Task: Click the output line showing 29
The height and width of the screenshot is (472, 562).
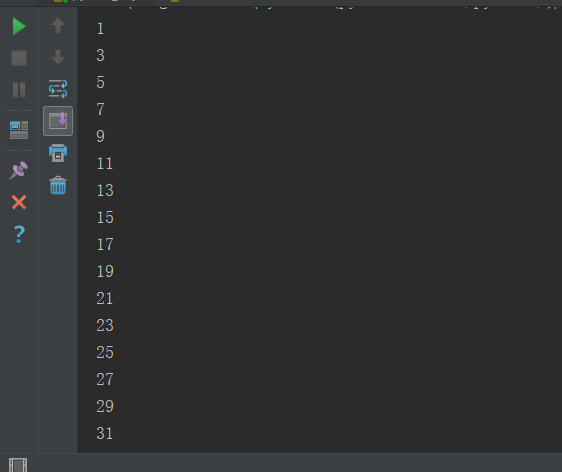Action: [x=105, y=406]
